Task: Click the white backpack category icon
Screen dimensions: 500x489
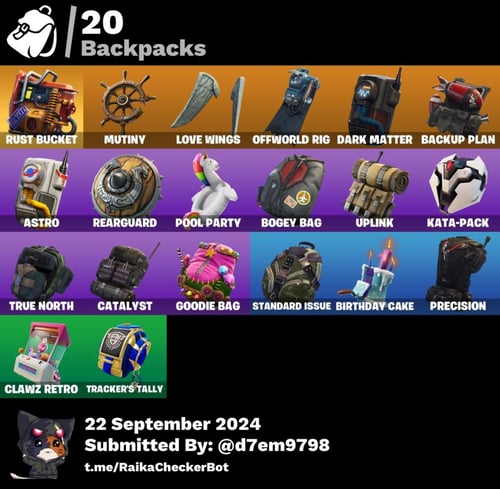Action: [32, 32]
